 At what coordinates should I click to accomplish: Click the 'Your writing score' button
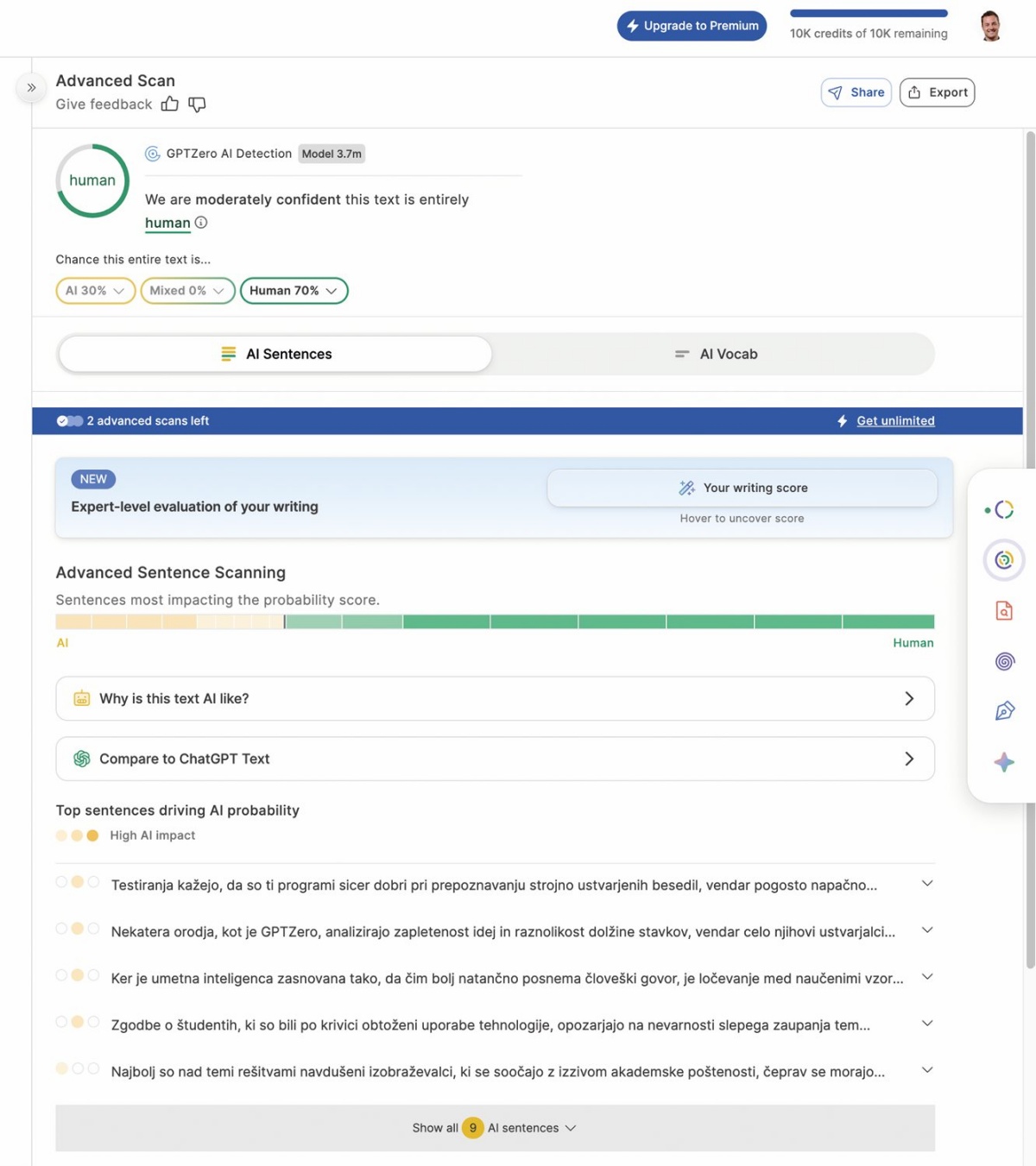tap(742, 488)
